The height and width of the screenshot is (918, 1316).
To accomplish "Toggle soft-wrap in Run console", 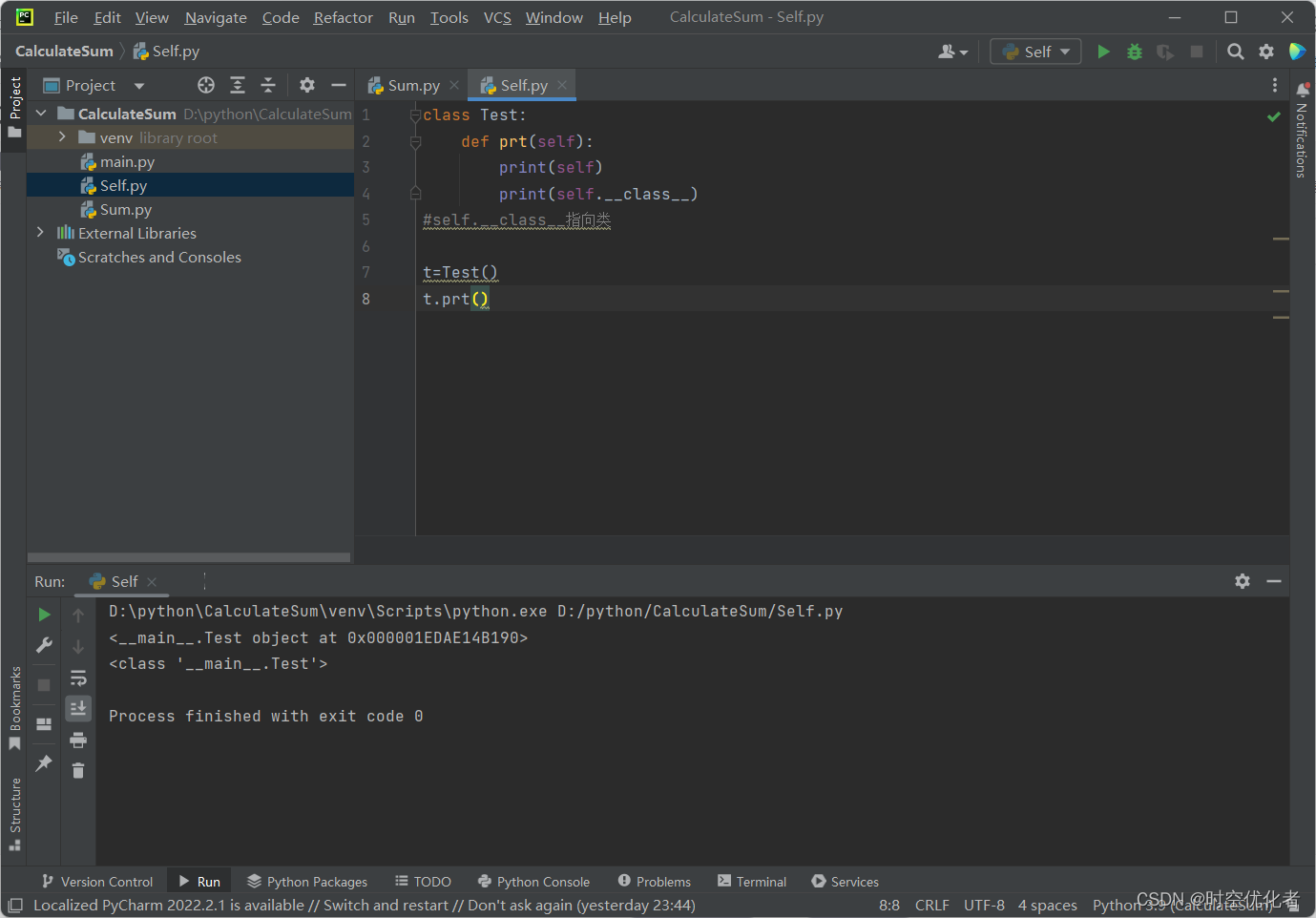I will pyautogui.click(x=78, y=678).
